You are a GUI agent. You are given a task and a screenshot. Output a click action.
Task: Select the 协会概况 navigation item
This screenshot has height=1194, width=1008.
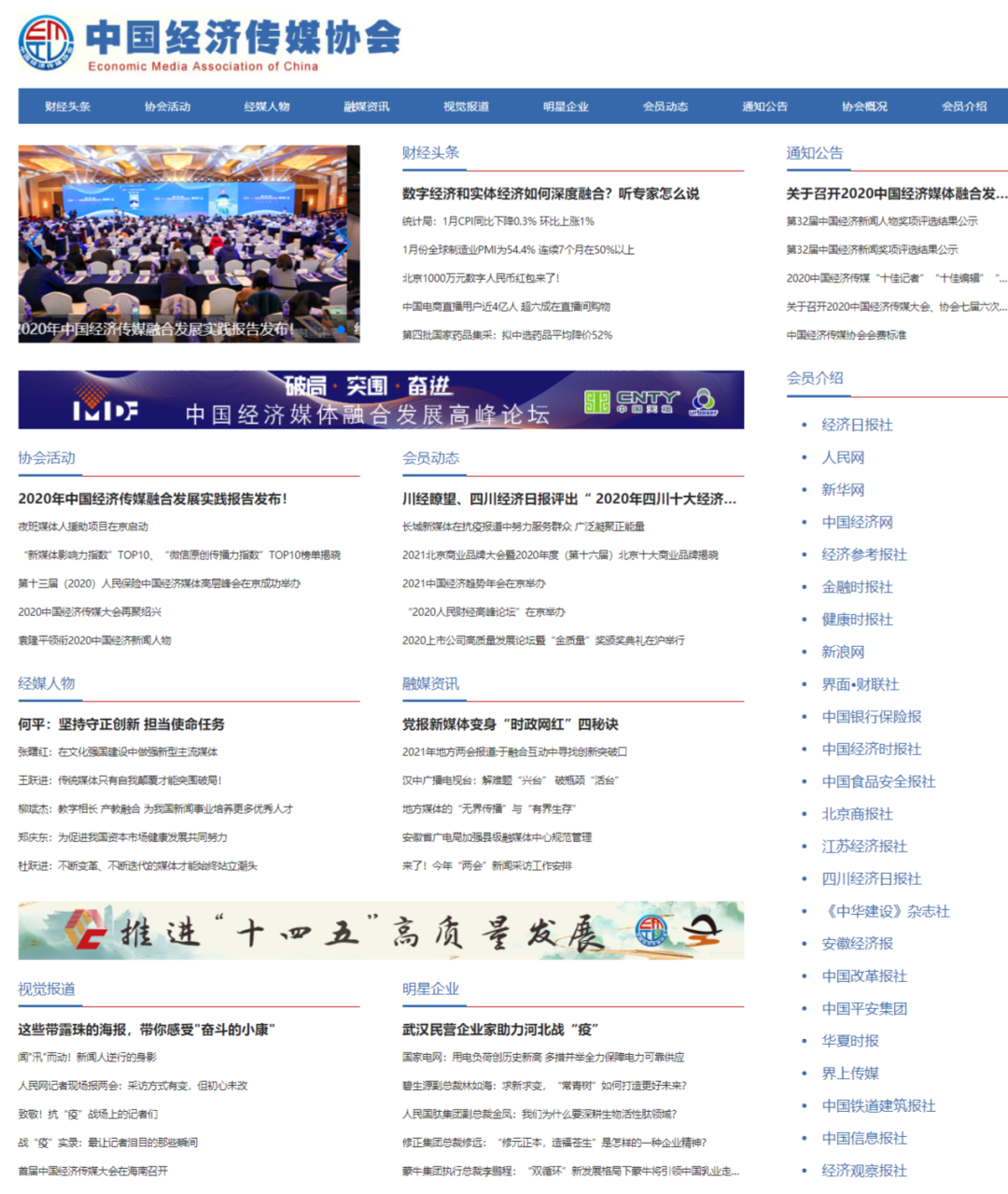tap(865, 105)
